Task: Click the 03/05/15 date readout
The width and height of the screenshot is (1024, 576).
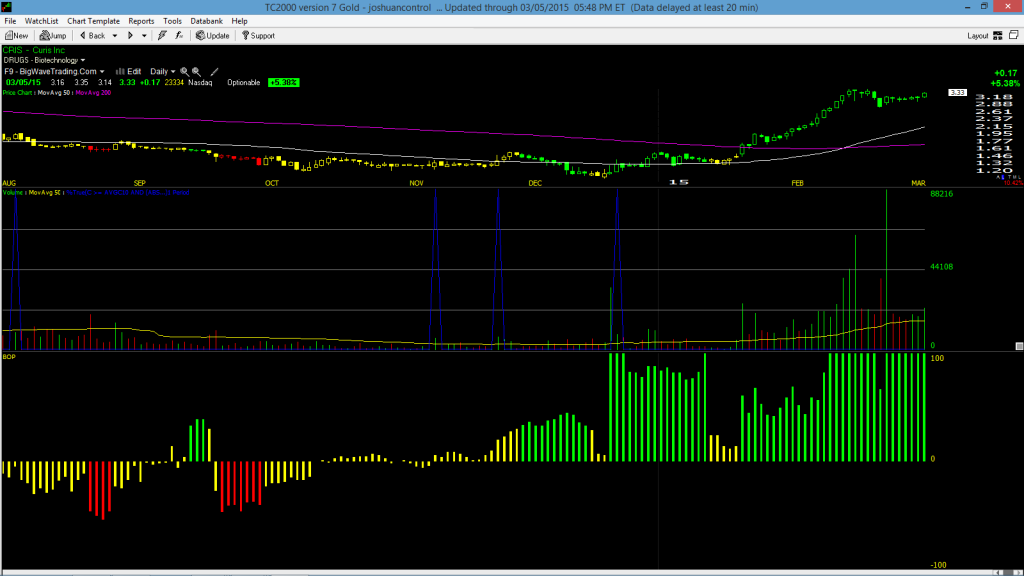Action: 24,83
